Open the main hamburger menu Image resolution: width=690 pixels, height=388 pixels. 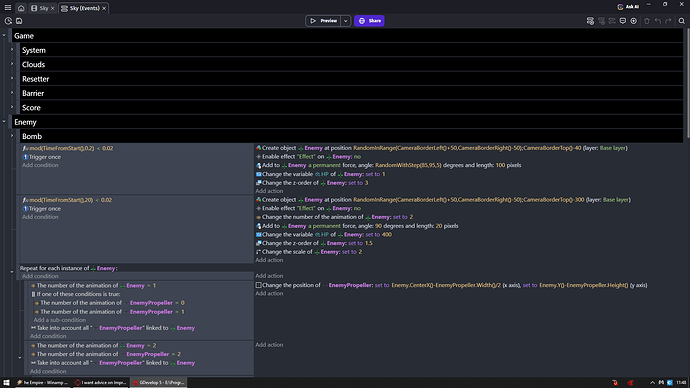(7, 7)
